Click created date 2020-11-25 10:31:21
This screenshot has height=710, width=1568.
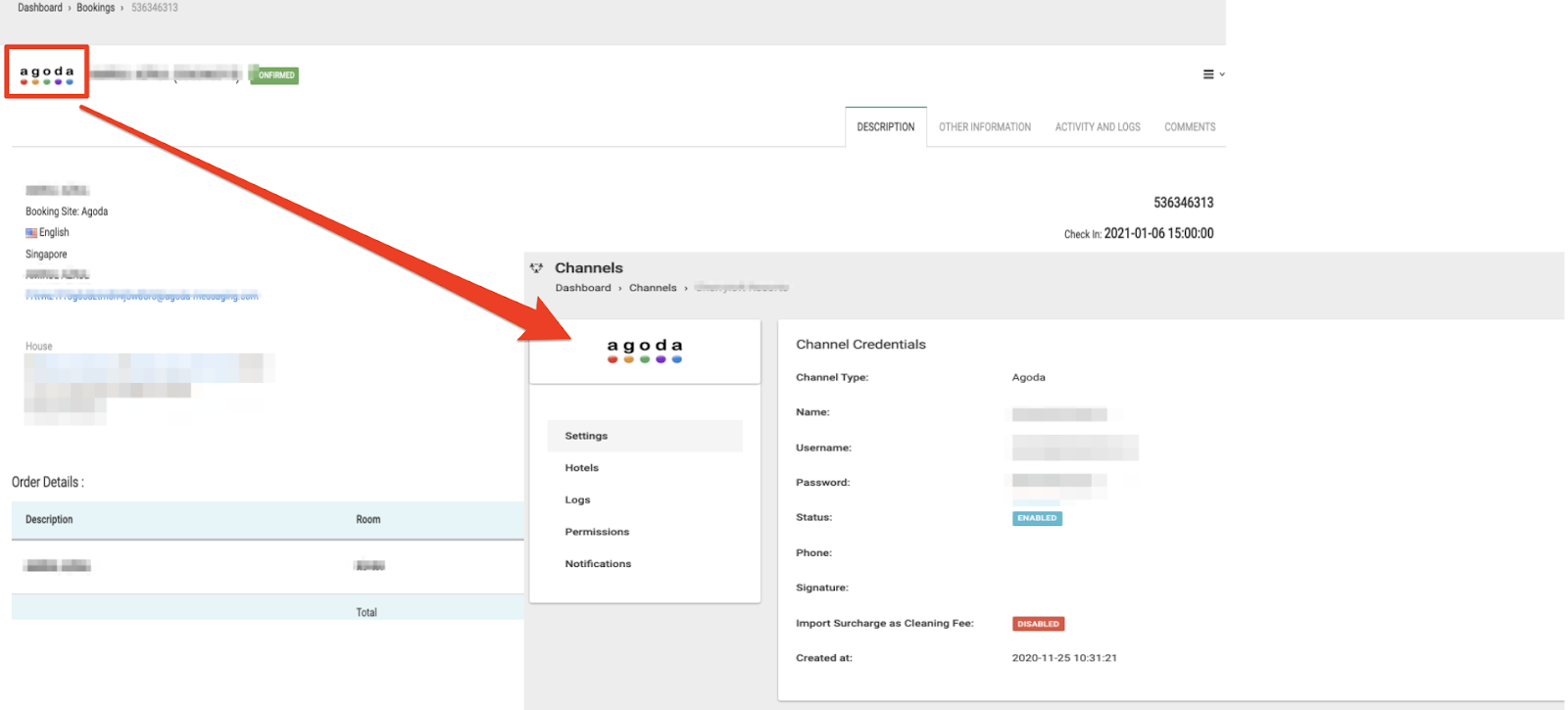[1064, 658]
